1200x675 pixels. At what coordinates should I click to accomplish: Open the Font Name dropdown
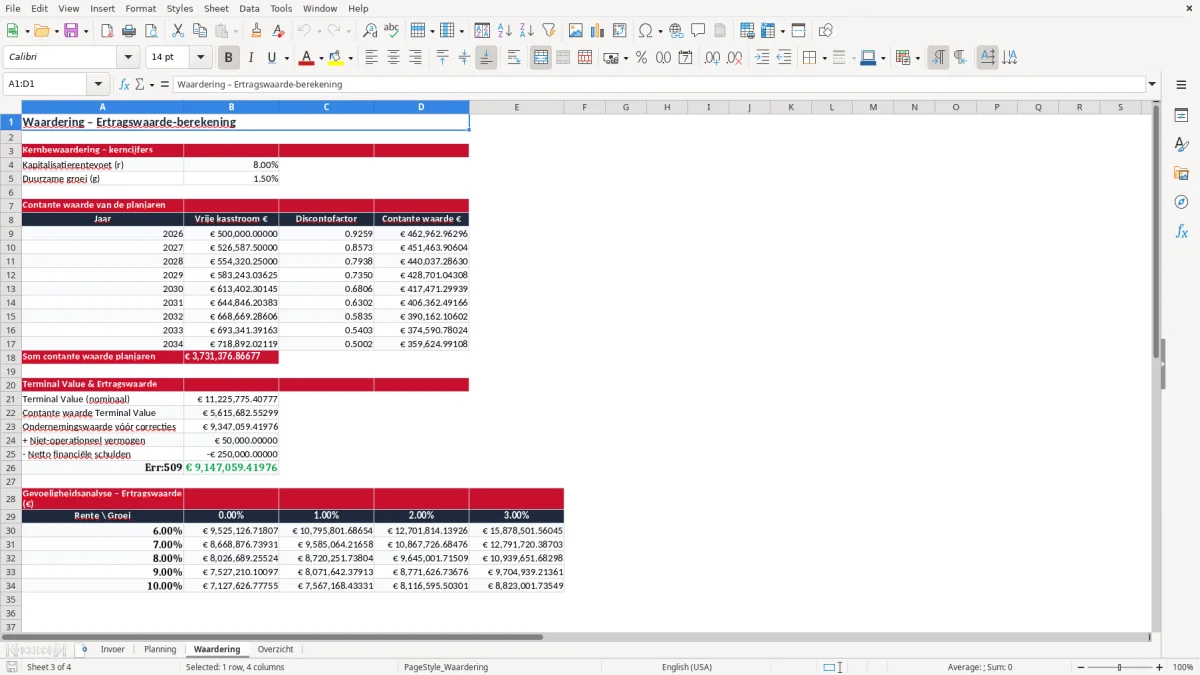(x=127, y=58)
